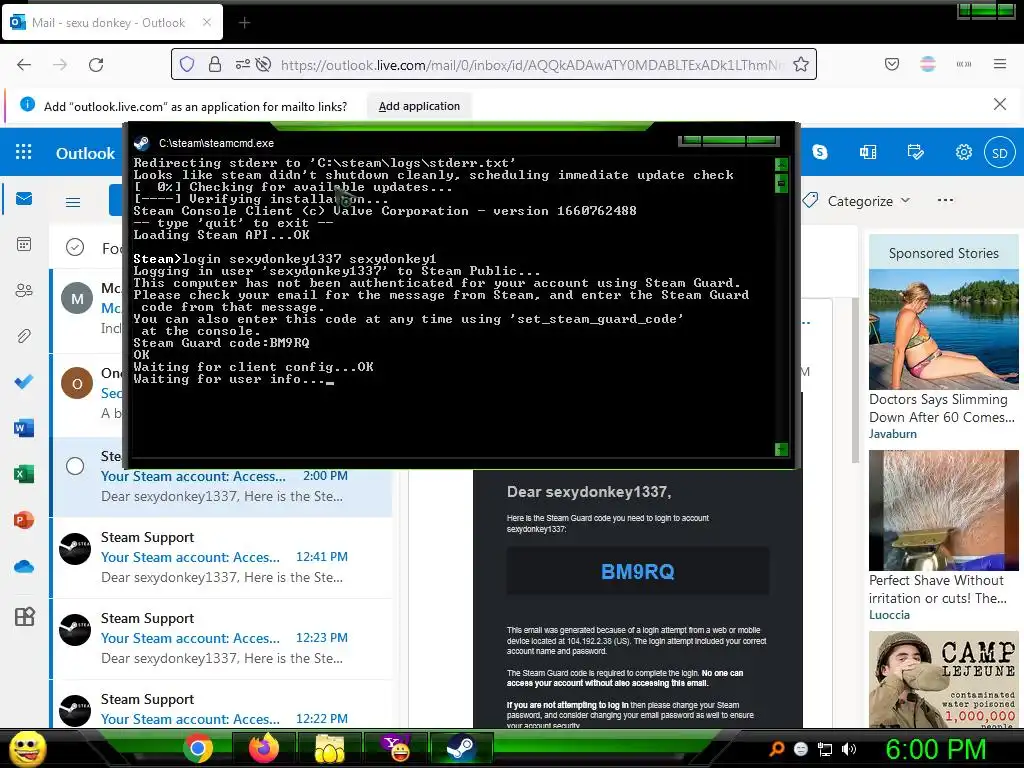Click the Firefox address bar URL
Viewport: 1024px width, 768px height.
click(x=532, y=65)
